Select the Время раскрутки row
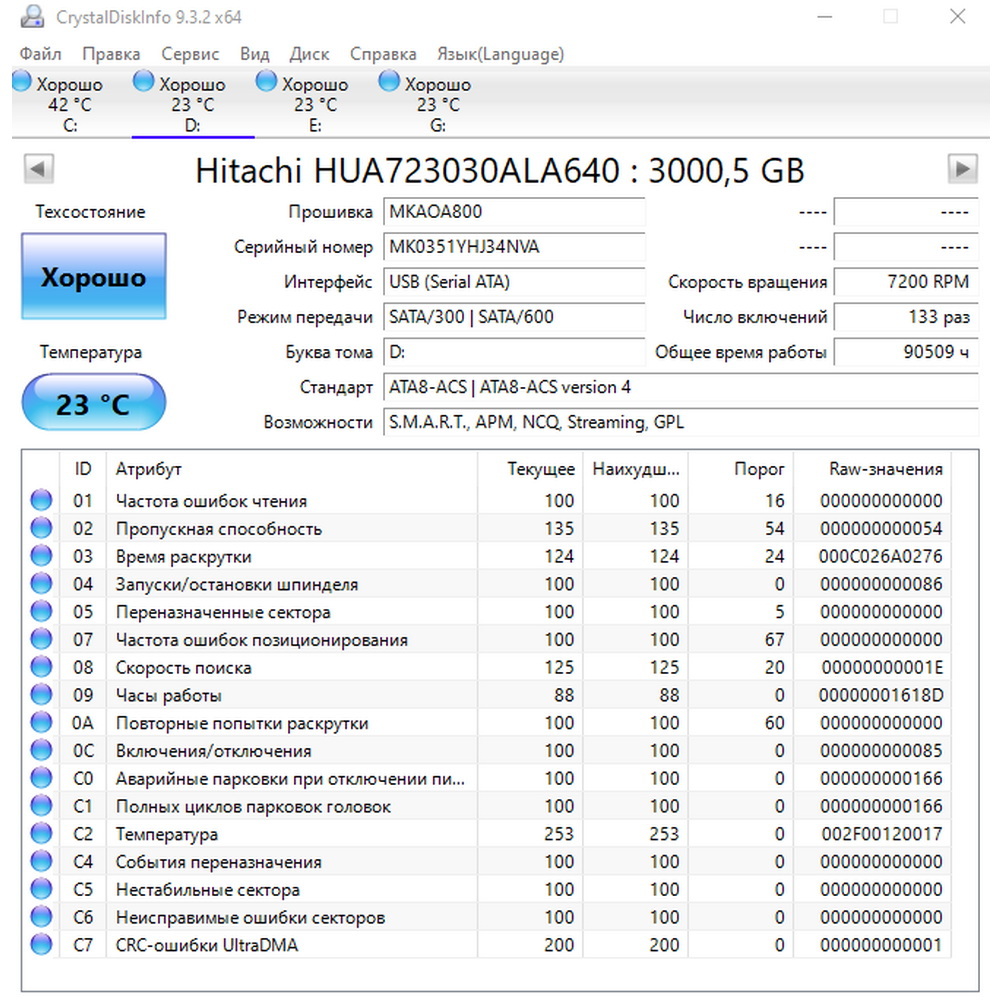 pos(489,556)
